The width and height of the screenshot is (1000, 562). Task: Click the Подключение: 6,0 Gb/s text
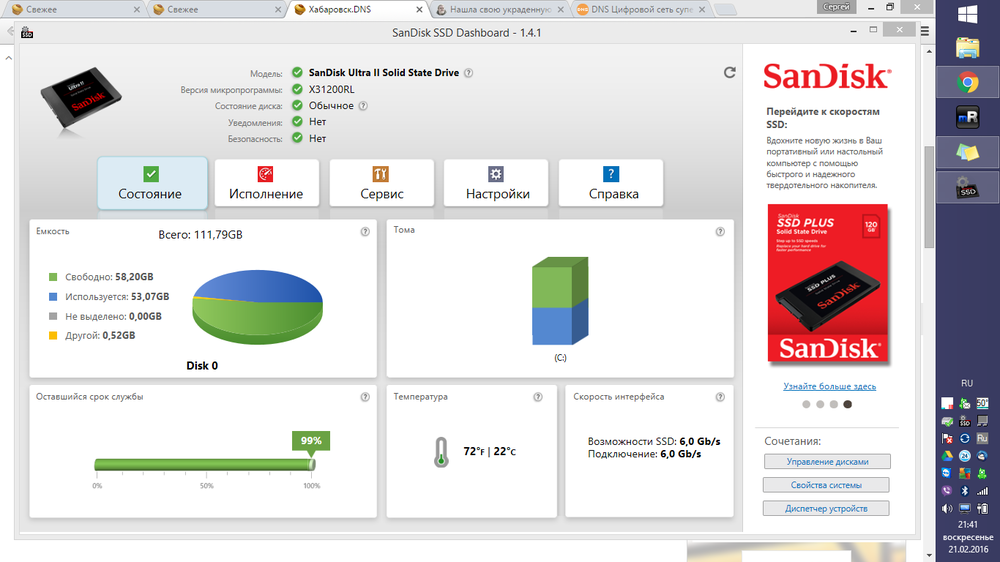coord(644,454)
